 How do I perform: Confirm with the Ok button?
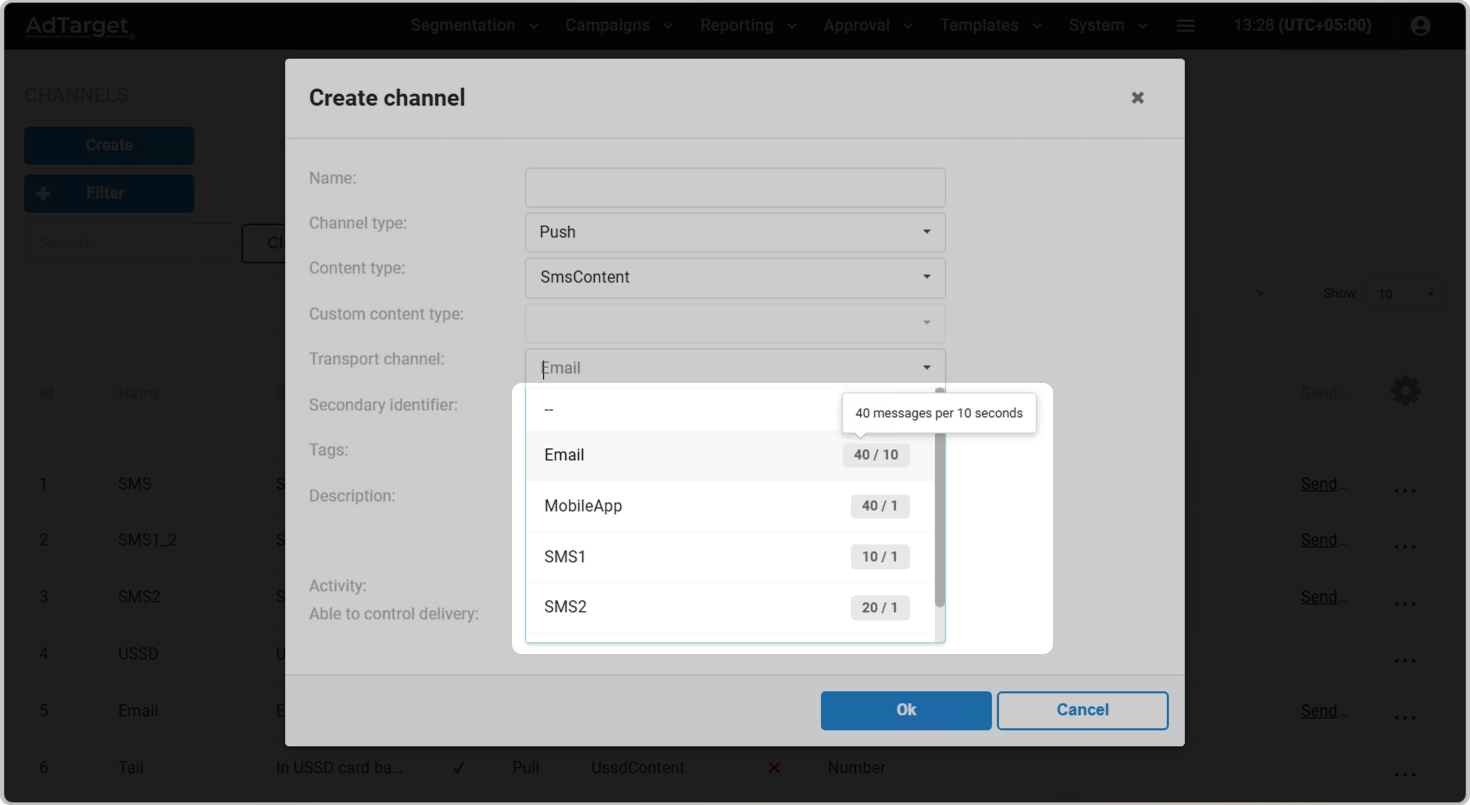click(x=906, y=710)
